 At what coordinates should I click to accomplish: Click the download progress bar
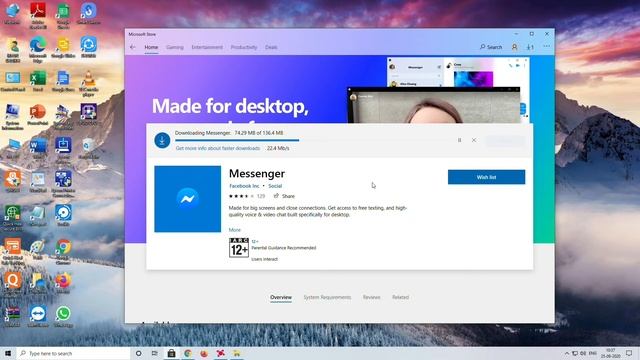tap(312, 140)
